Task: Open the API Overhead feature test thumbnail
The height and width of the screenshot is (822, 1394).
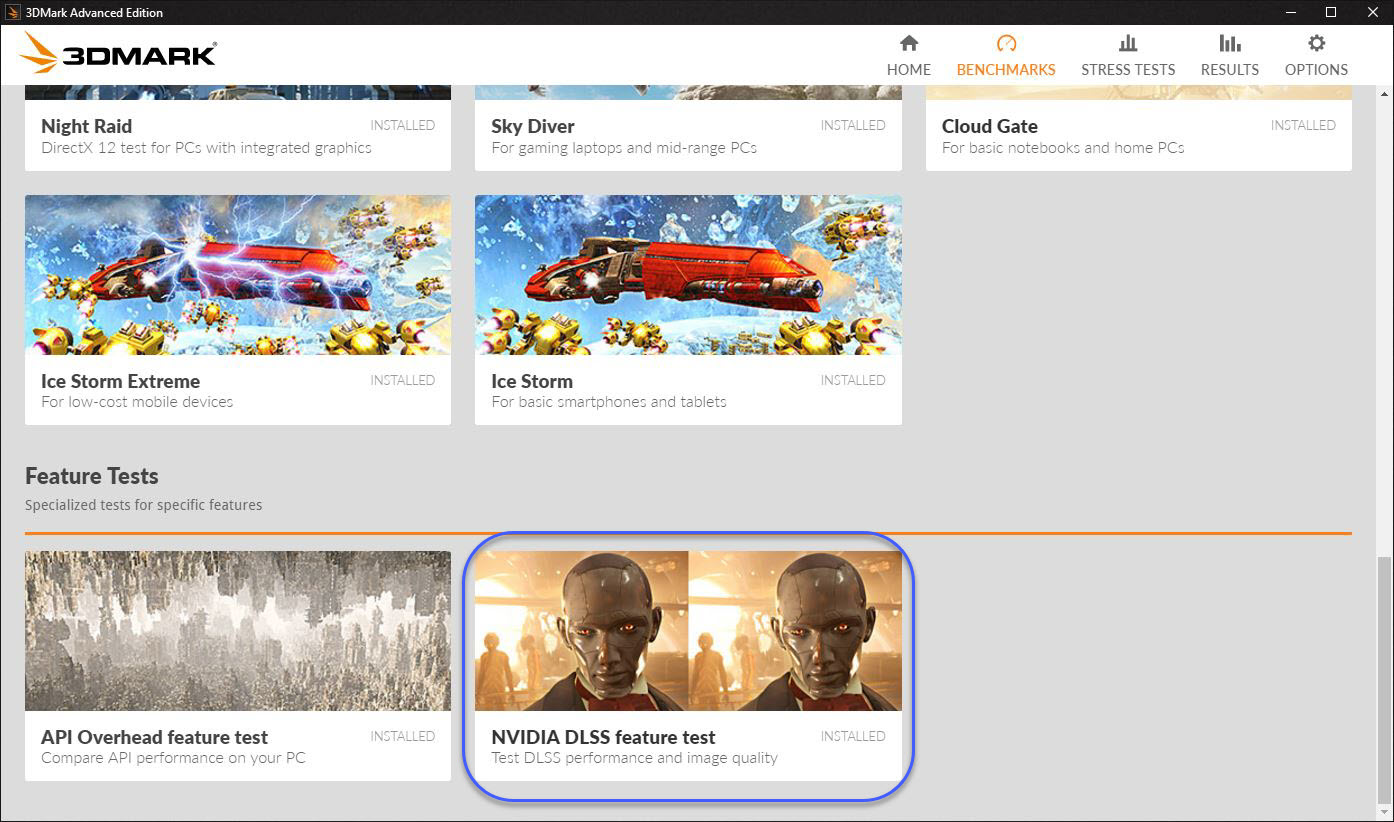Action: coord(238,631)
